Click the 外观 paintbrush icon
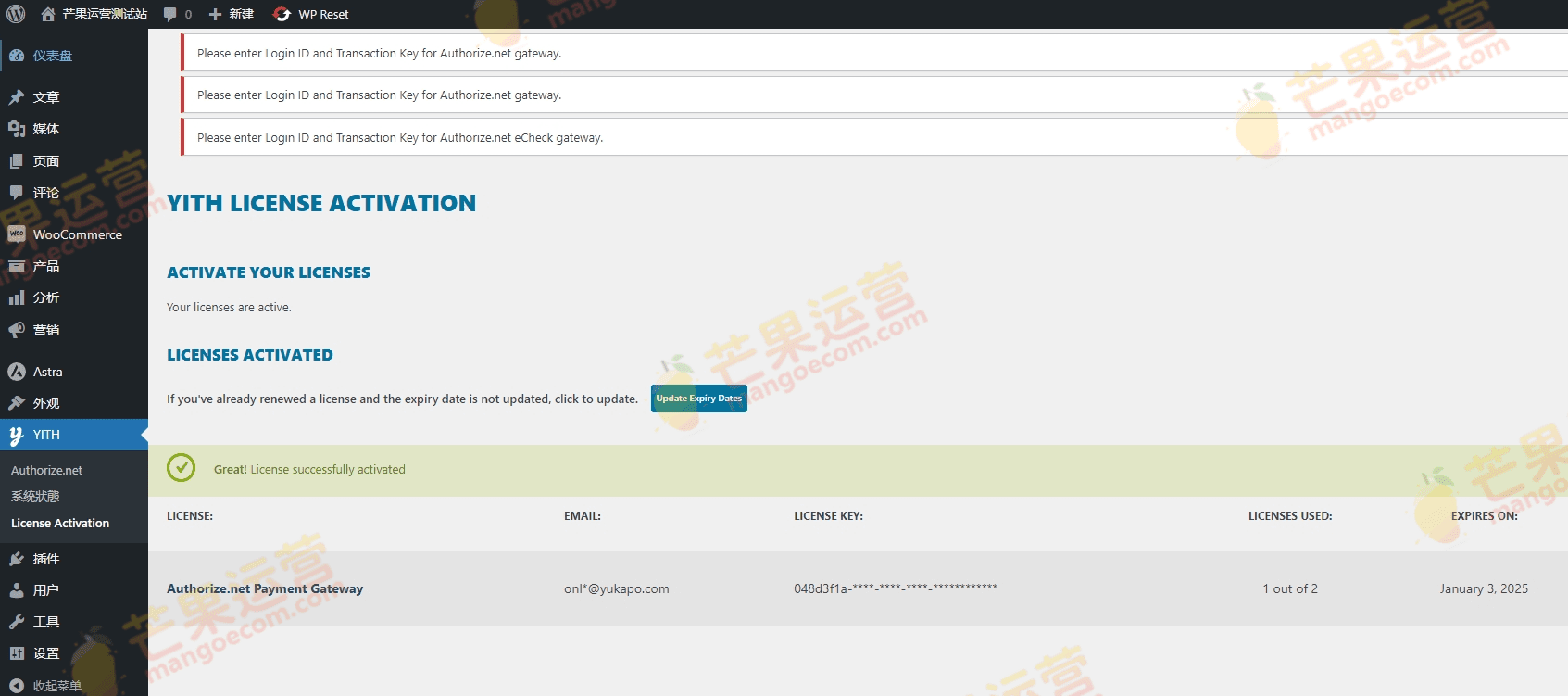This screenshot has width=1568, height=696. point(17,403)
